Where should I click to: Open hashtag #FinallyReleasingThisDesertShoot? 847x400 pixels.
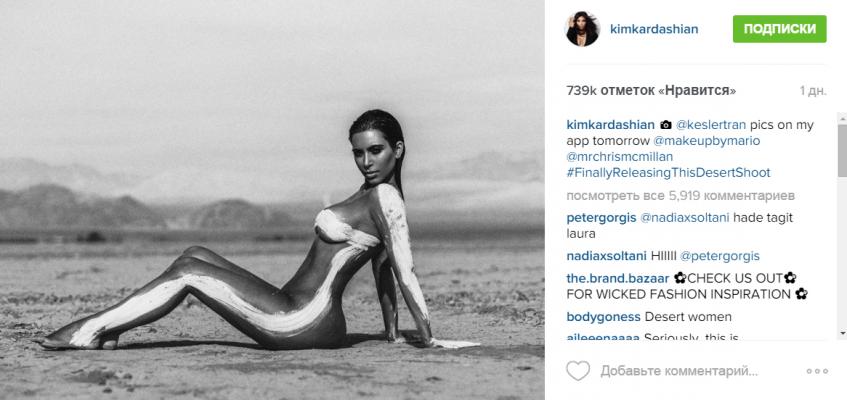pyautogui.click(x=668, y=173)
